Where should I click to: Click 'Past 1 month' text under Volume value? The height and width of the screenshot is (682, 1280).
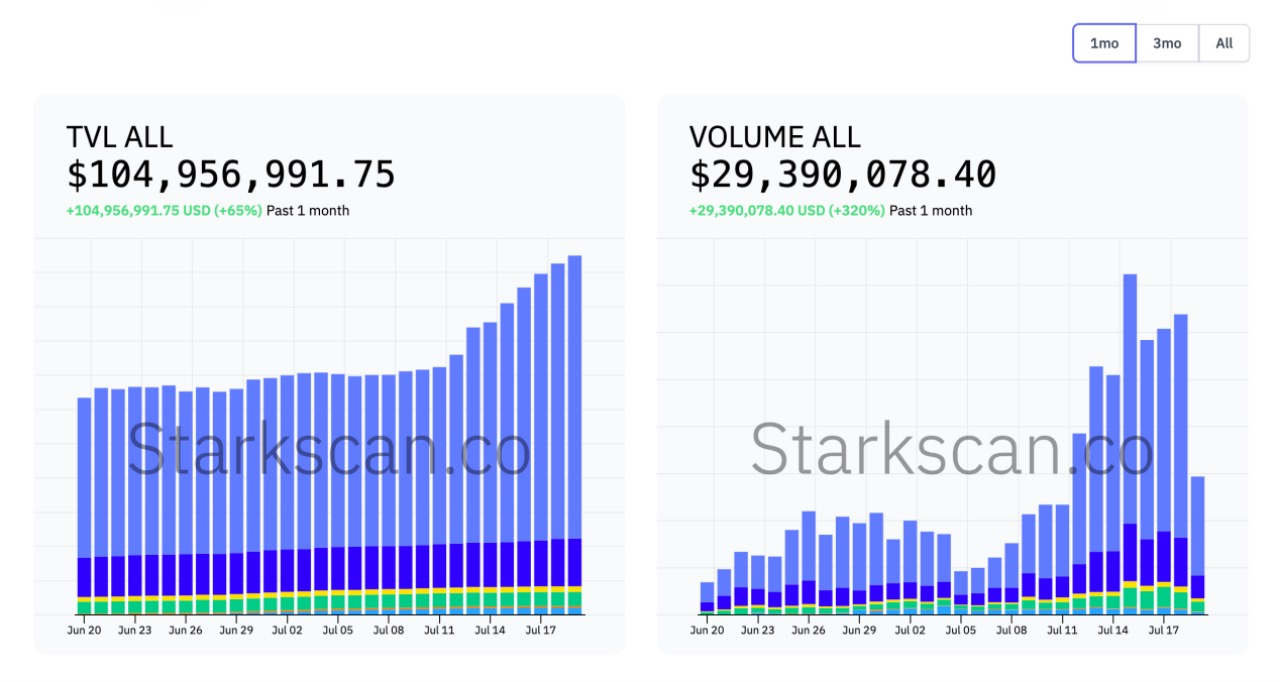pos(931,211)
